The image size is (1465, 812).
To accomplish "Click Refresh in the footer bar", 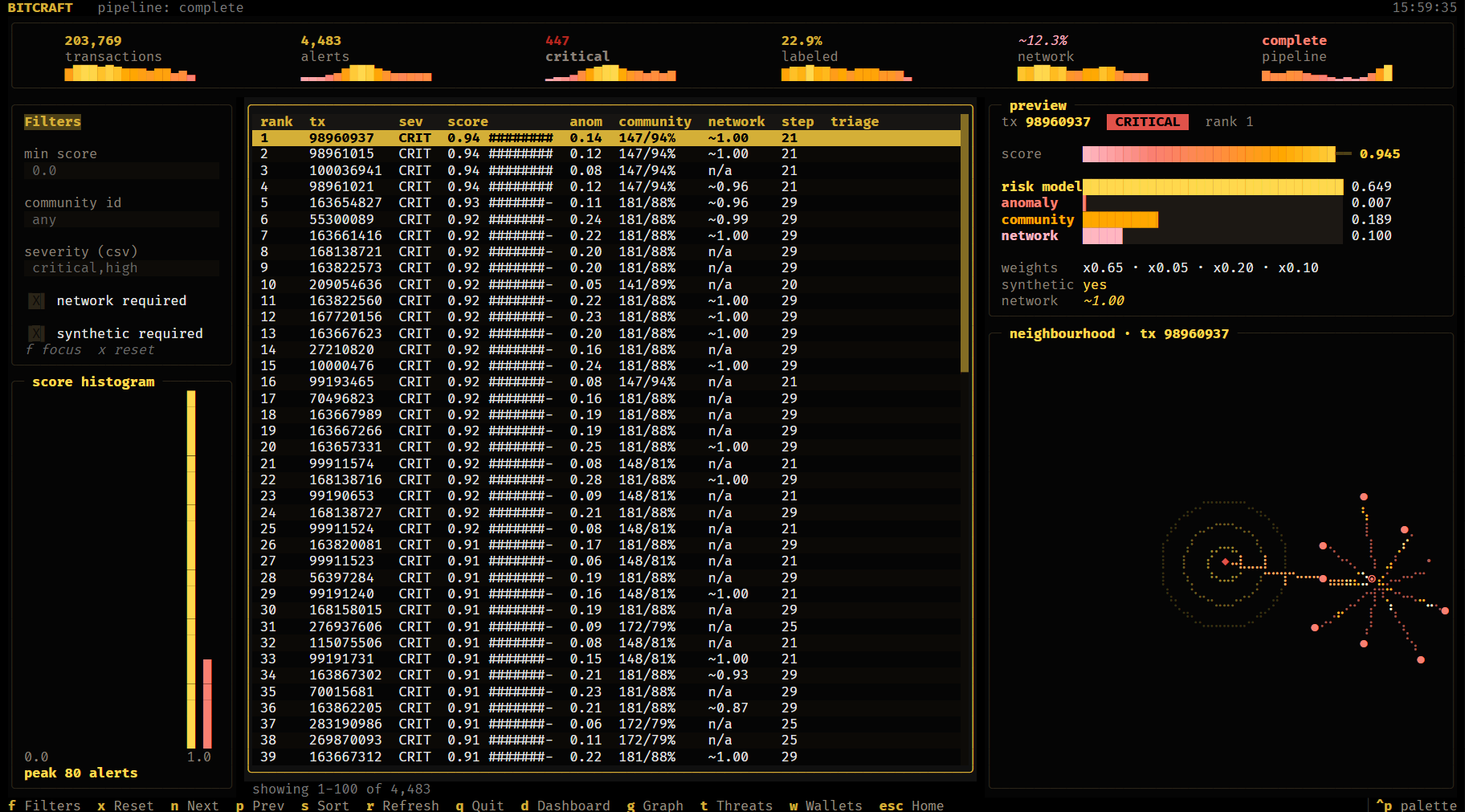I will (x=402, y=805).
